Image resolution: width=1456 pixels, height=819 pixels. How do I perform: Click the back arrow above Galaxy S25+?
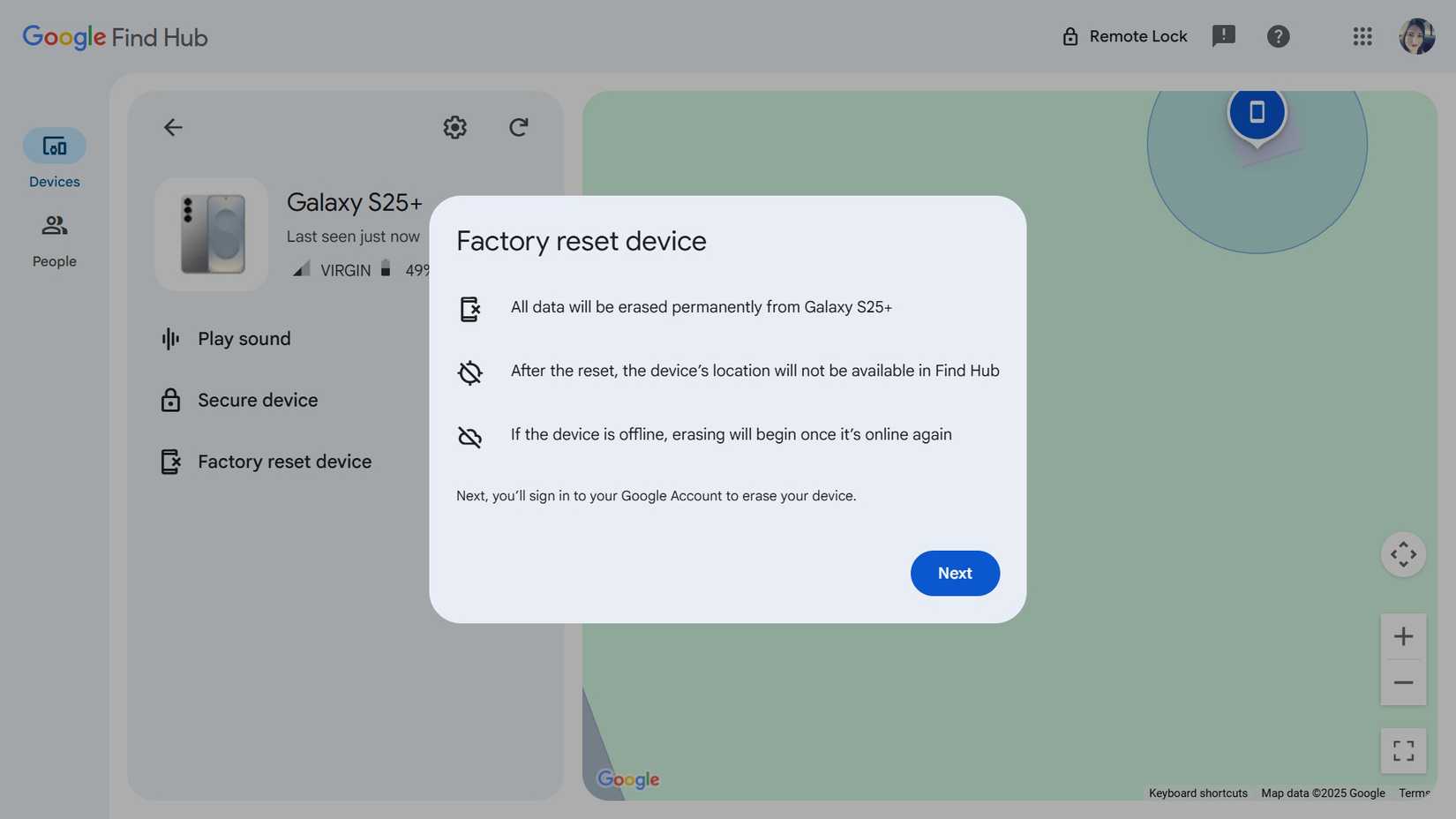point(173,127)
